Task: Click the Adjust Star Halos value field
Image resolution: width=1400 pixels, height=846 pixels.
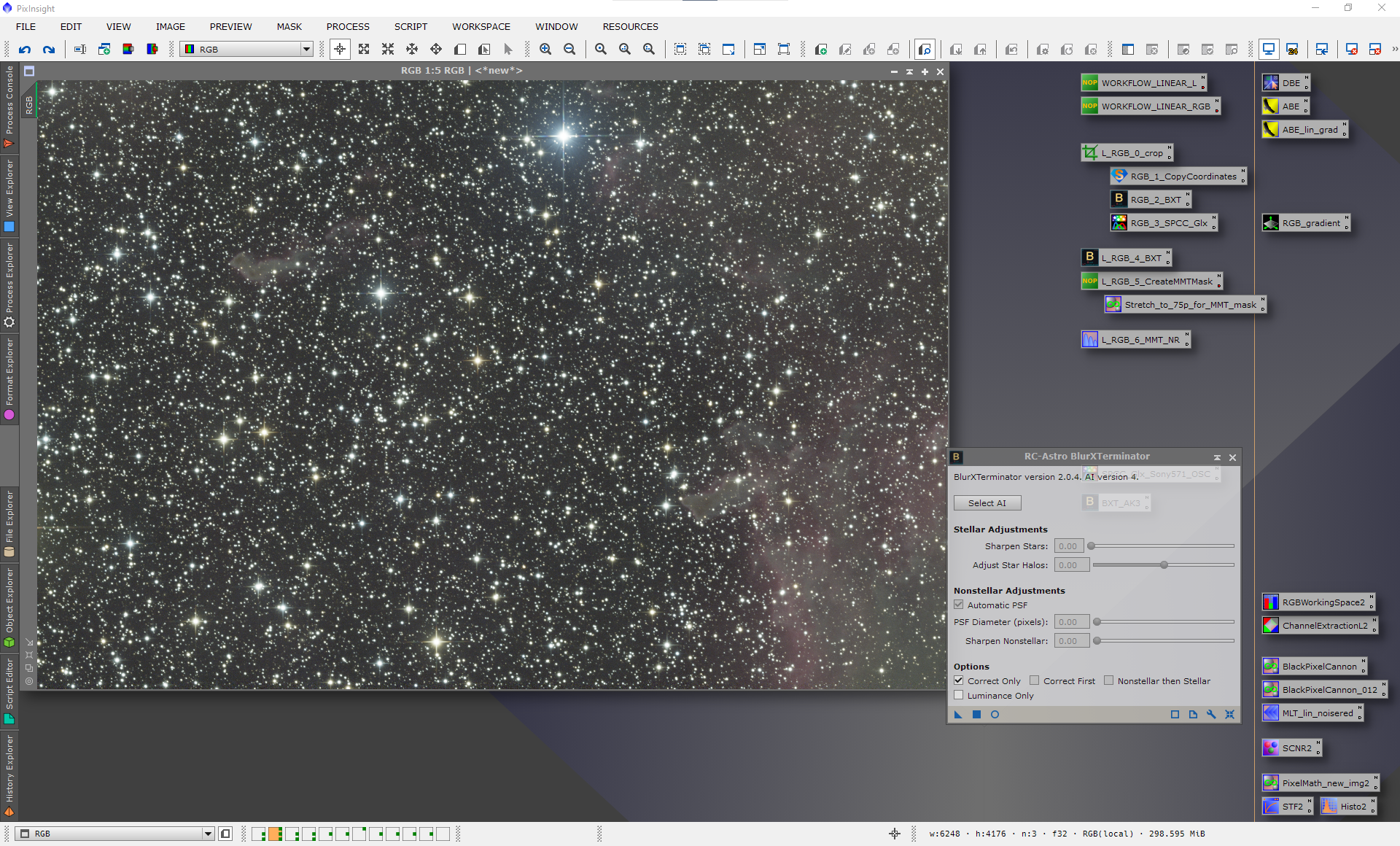Action: pyautogui.click(x=1071, y=564)
